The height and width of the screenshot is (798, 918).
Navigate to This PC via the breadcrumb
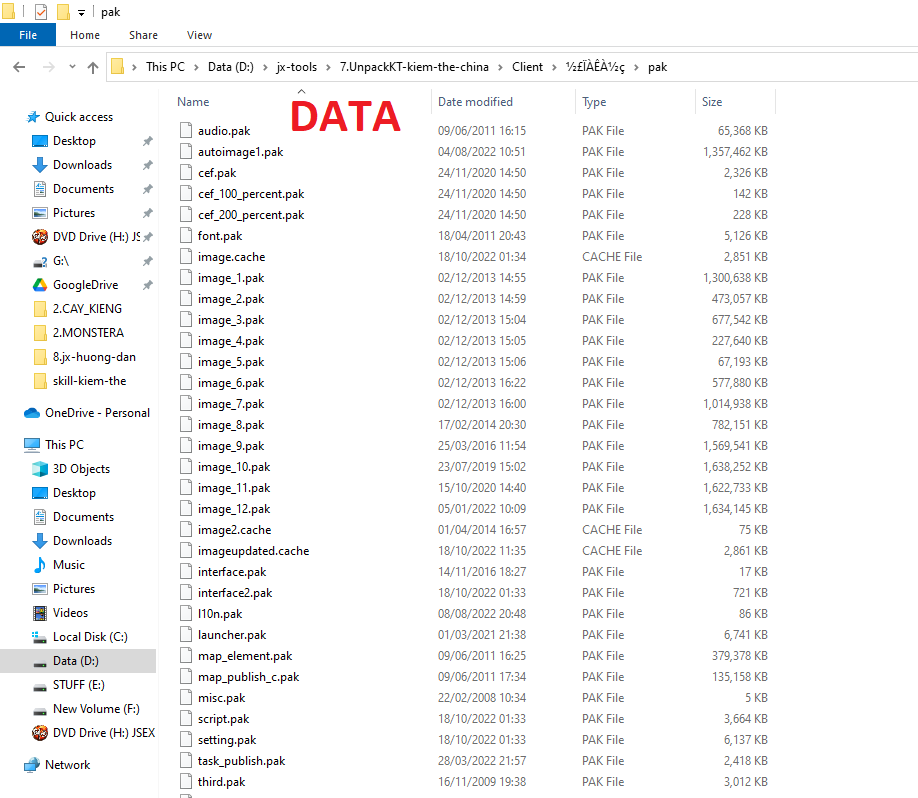pyautogui.click(x=166, y=66)
